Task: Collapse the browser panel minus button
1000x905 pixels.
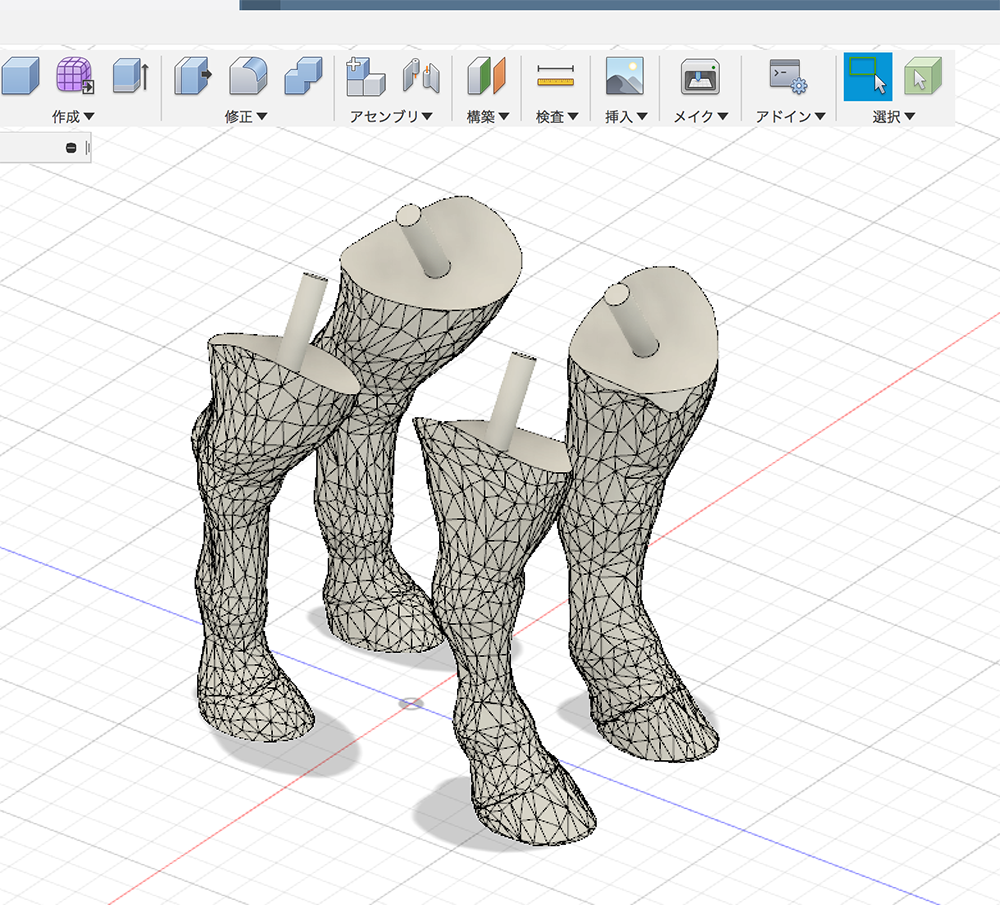Action: pos(71,148)
